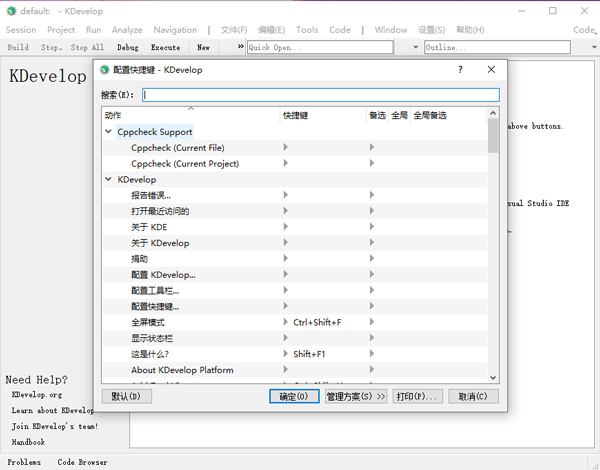
Task: Select the 打开最近访问的 row
Action: click(295, 211)
